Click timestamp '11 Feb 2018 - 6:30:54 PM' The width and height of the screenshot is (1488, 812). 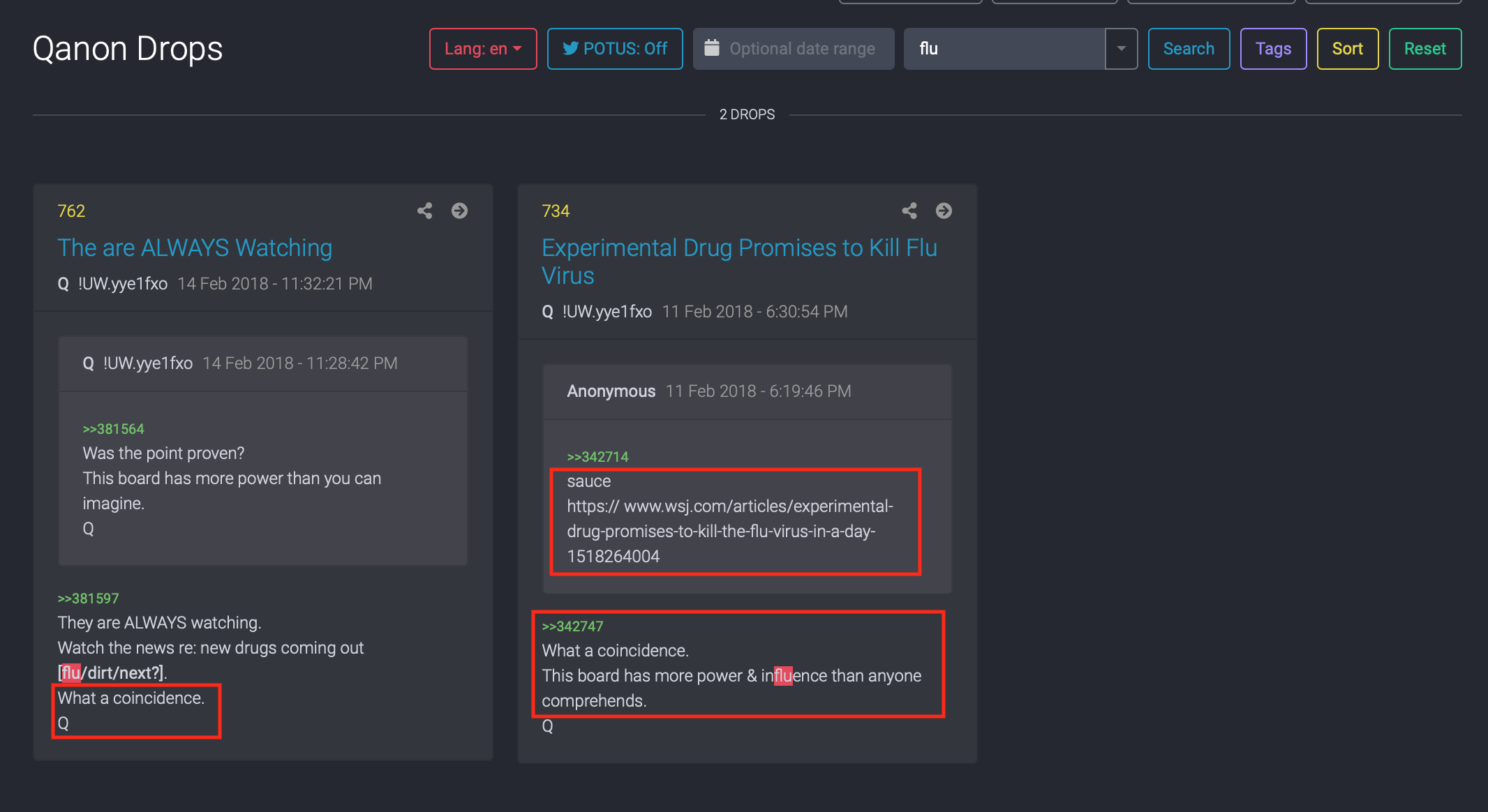click(x=754, y=312)
